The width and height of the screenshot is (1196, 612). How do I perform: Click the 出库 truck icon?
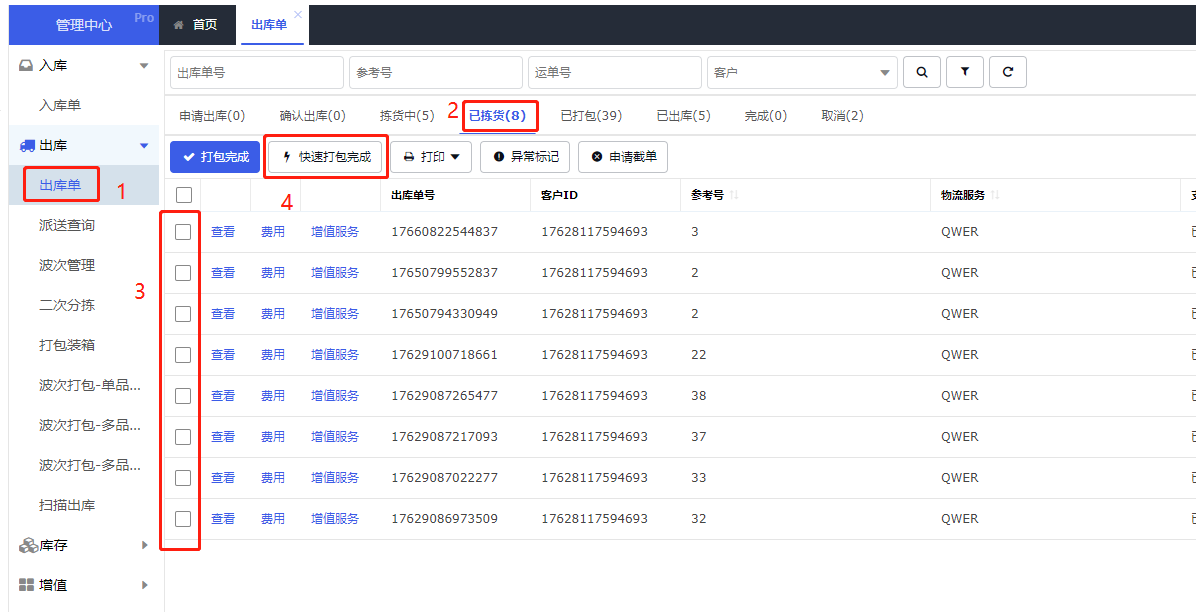27,145
